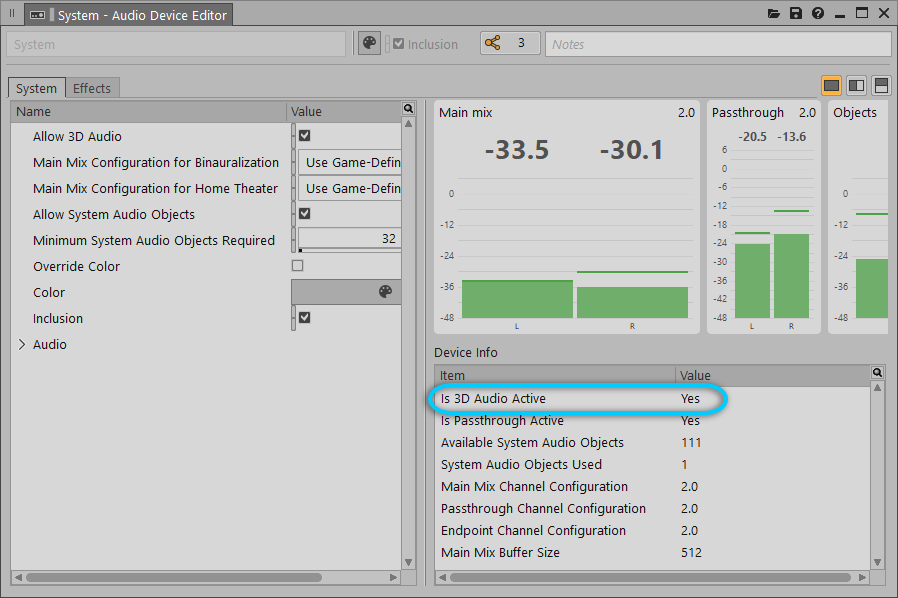Click search icon in property list header
The width and height of the screenshot is (898, 598).
[408, 109]
